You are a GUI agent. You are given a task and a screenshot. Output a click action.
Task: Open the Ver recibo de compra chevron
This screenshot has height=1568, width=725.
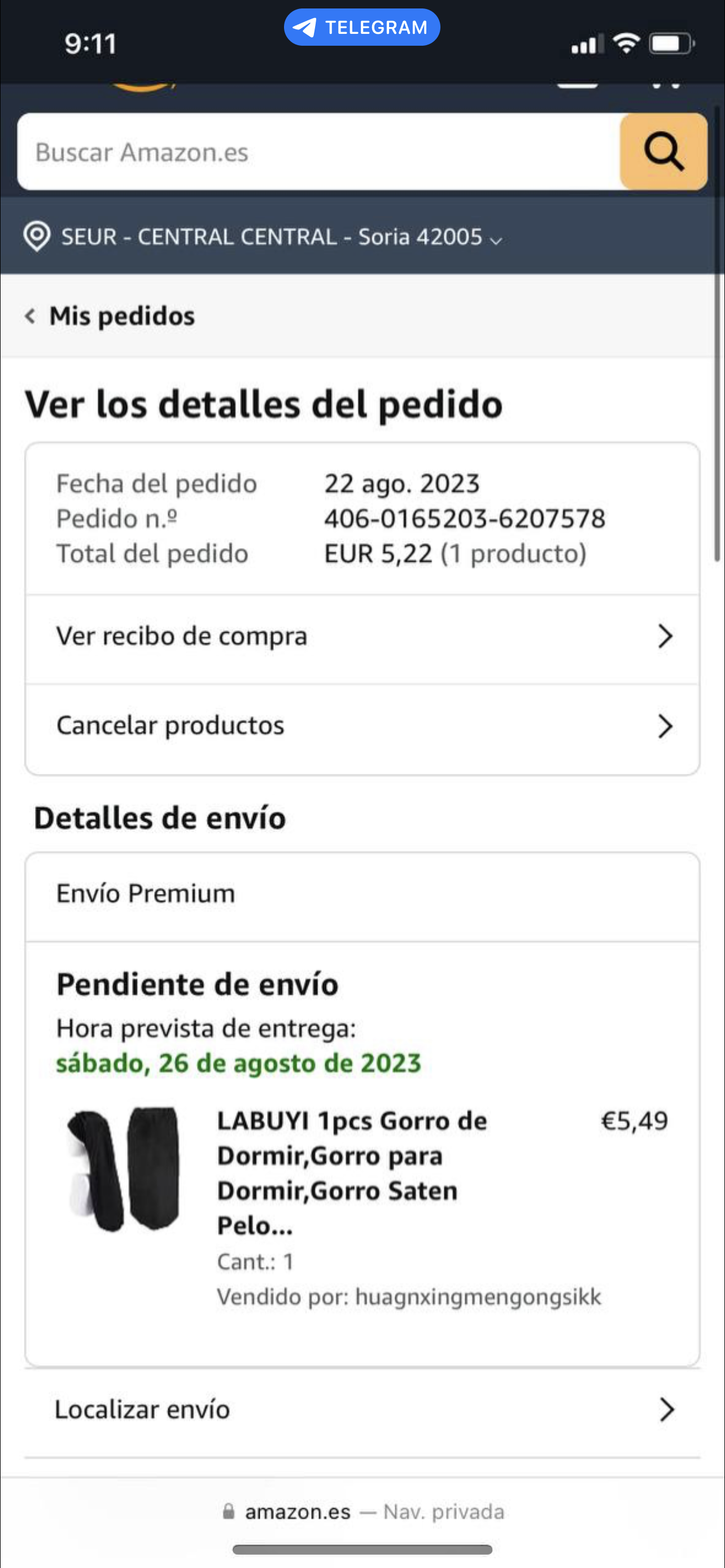point(665,636)
